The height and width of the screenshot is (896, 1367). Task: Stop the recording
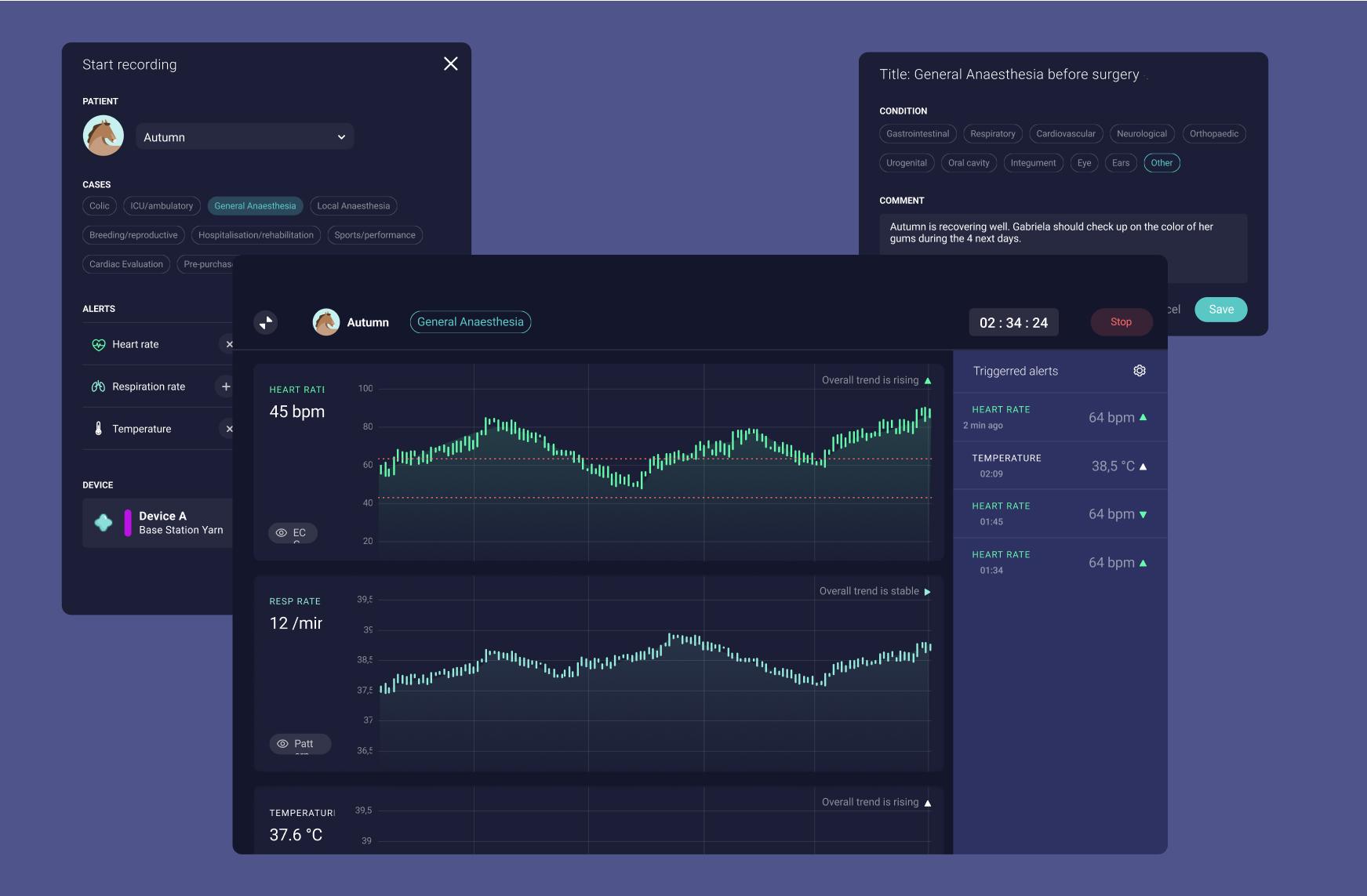point(1120,322)
